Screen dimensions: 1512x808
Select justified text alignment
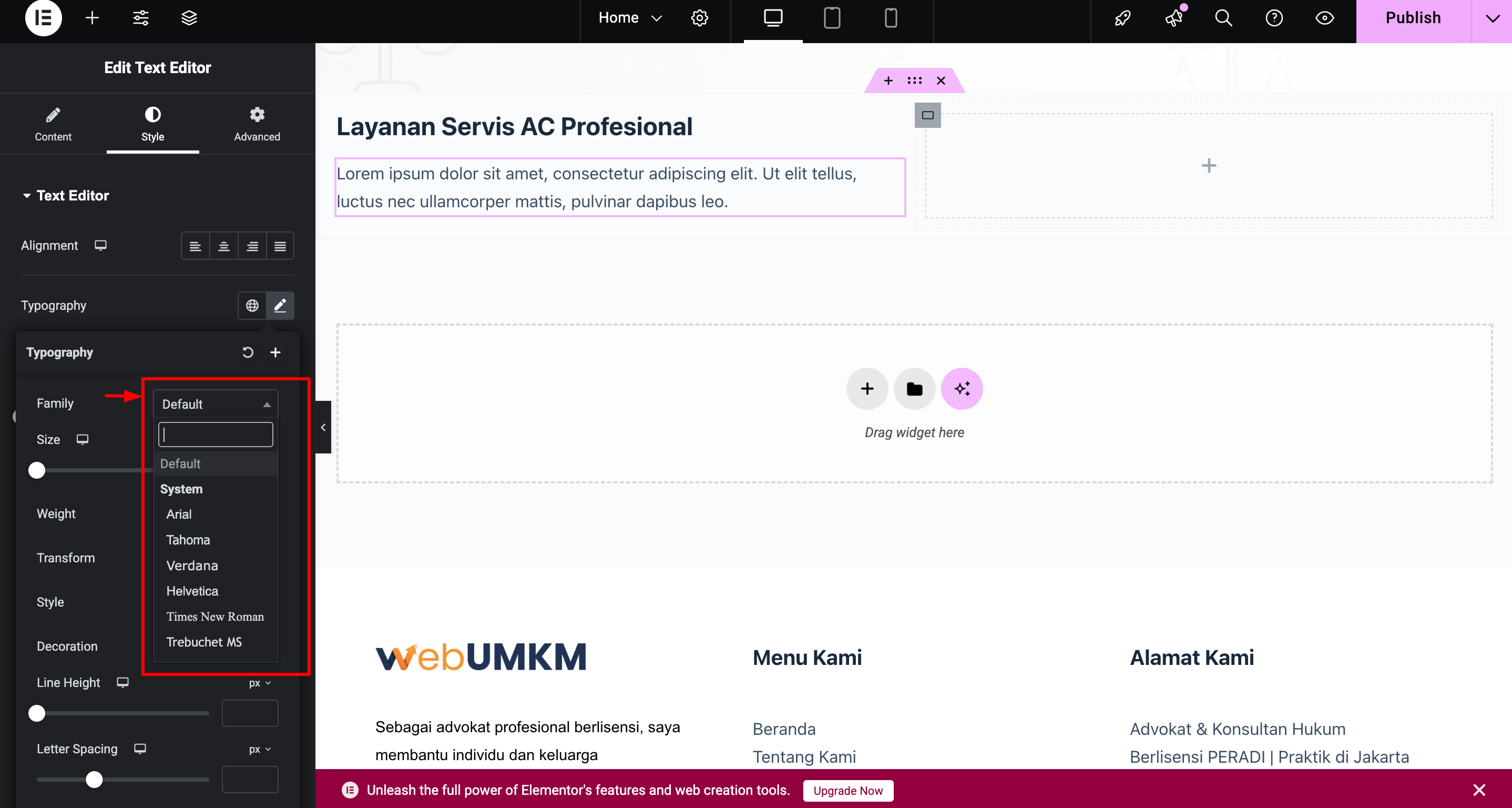280,246
